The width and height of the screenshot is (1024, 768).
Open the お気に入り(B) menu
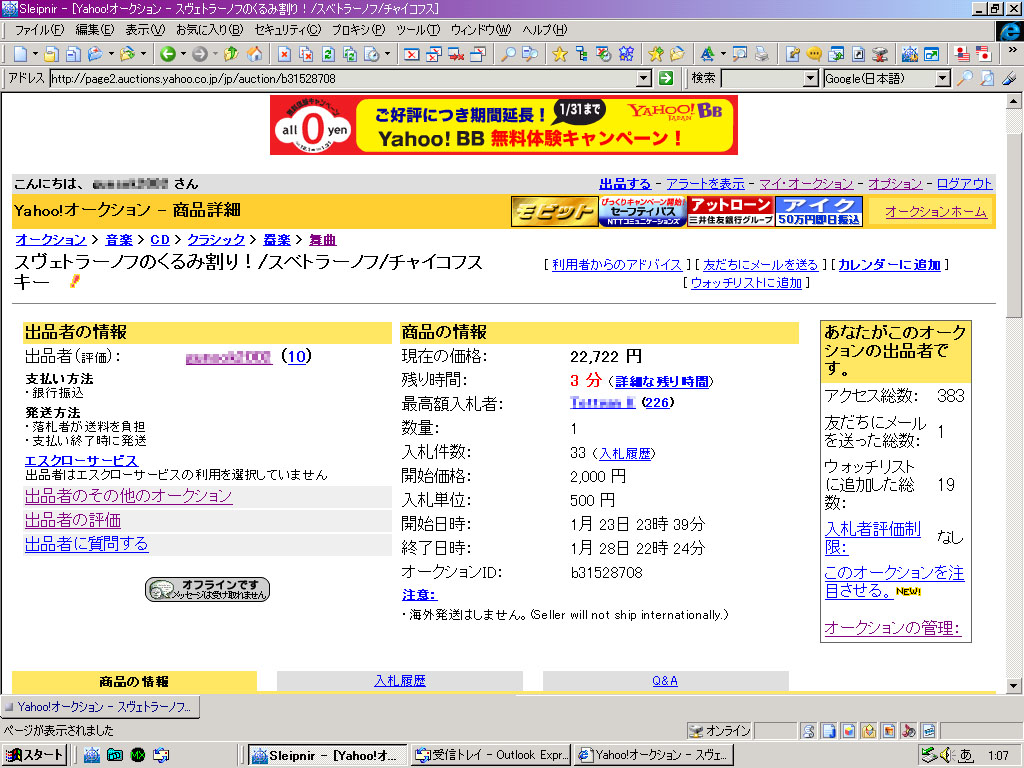(209, 29)
